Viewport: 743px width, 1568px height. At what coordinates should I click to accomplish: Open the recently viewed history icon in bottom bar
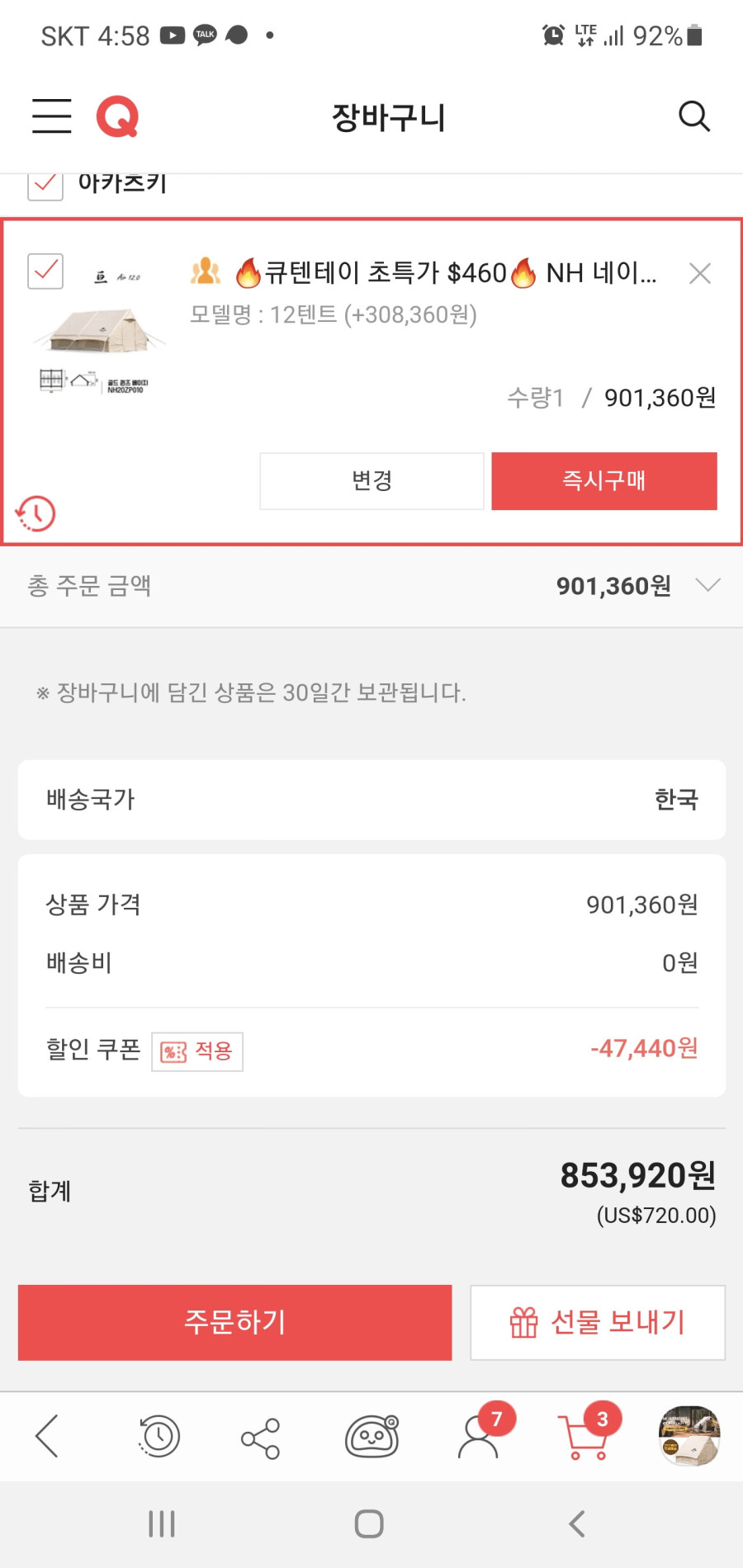159,1437
